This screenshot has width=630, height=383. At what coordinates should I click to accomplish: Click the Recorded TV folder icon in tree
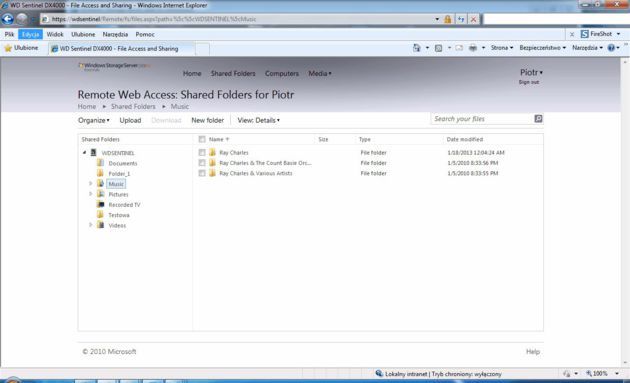tap(101, 205)
